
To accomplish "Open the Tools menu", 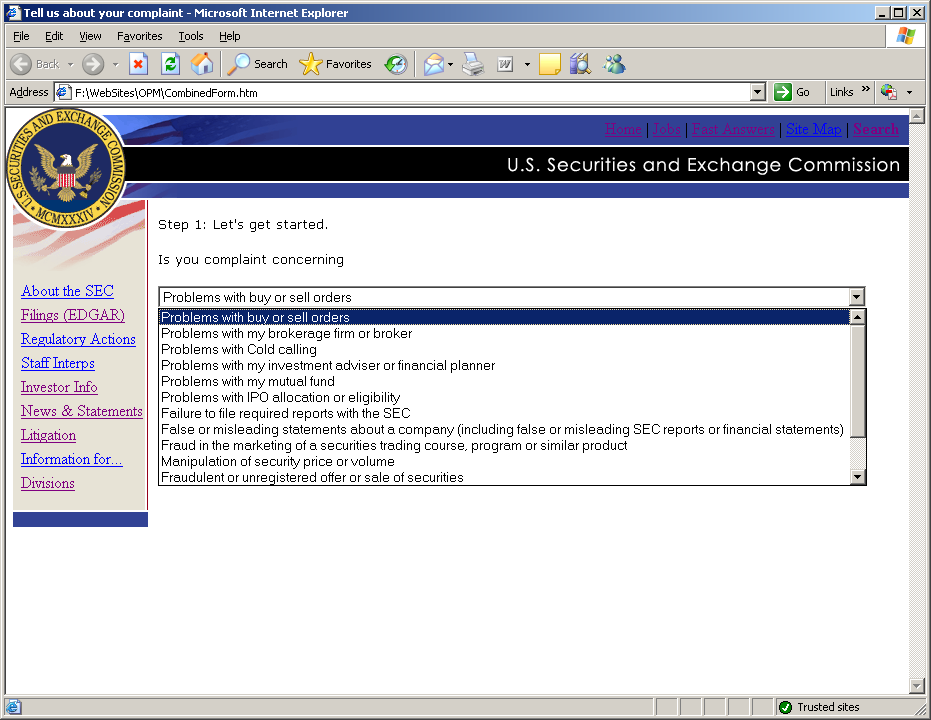I will tap(191, 36).
